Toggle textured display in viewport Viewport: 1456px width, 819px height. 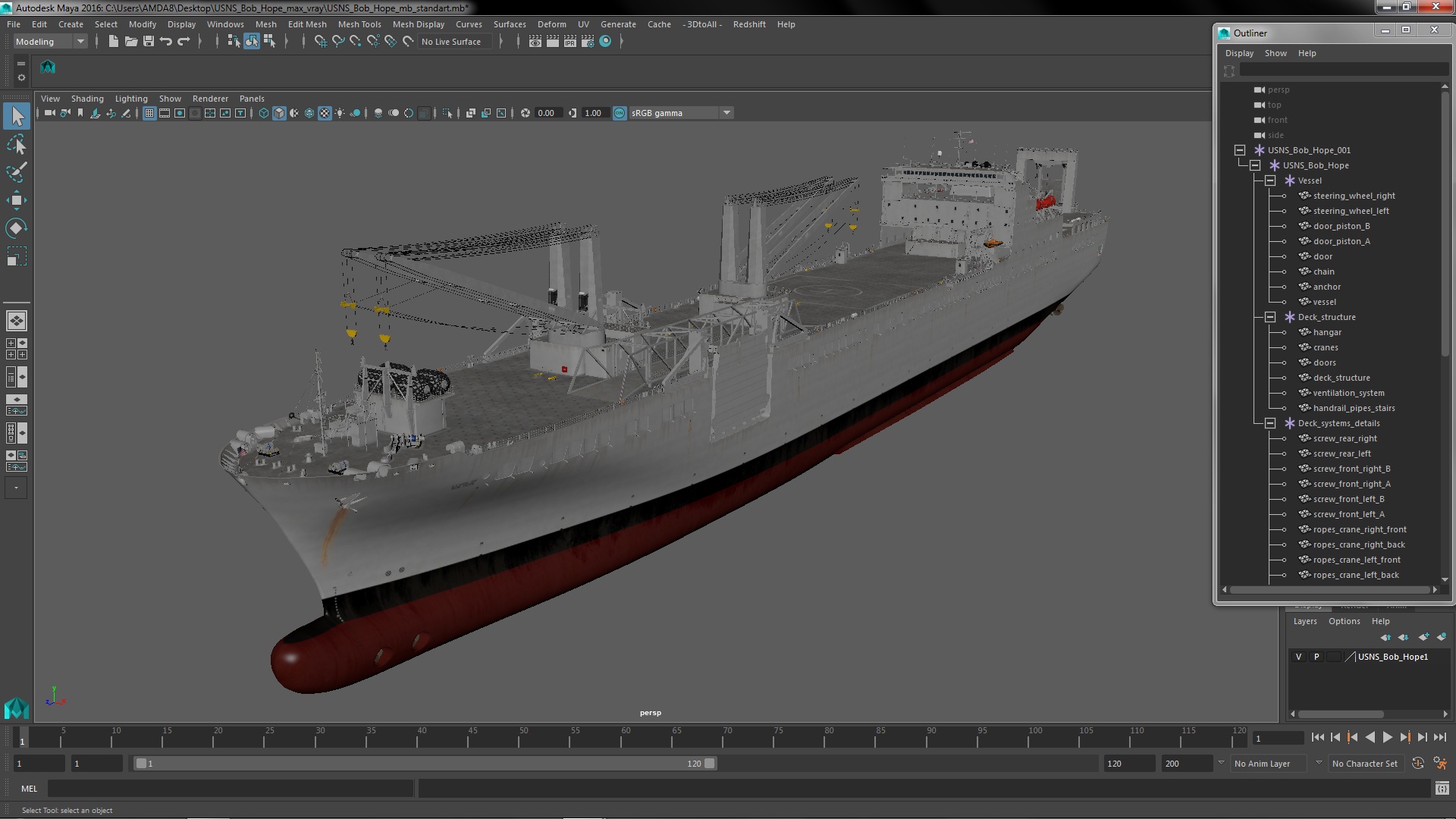[325, 113]
